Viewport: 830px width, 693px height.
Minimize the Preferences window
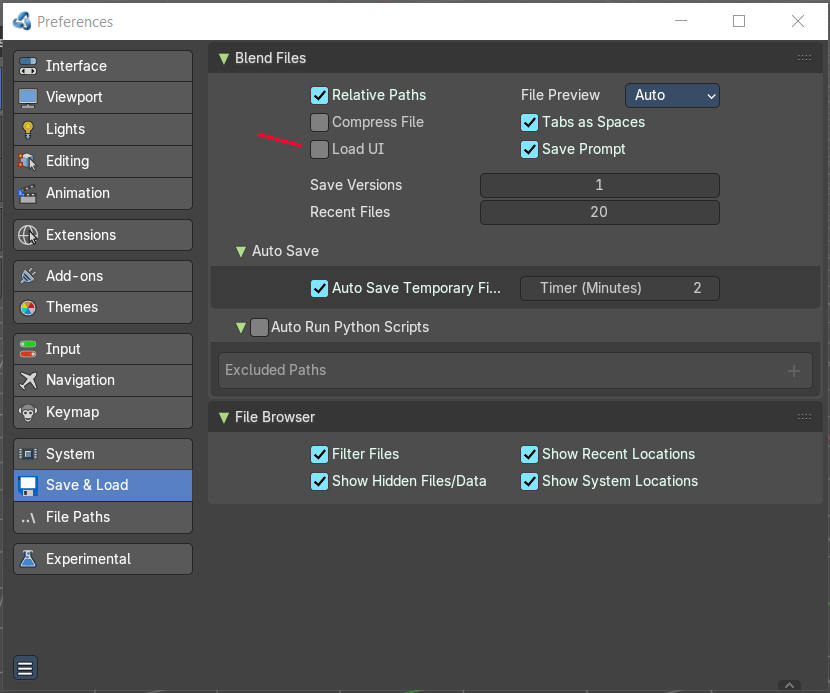coord(681,21)
